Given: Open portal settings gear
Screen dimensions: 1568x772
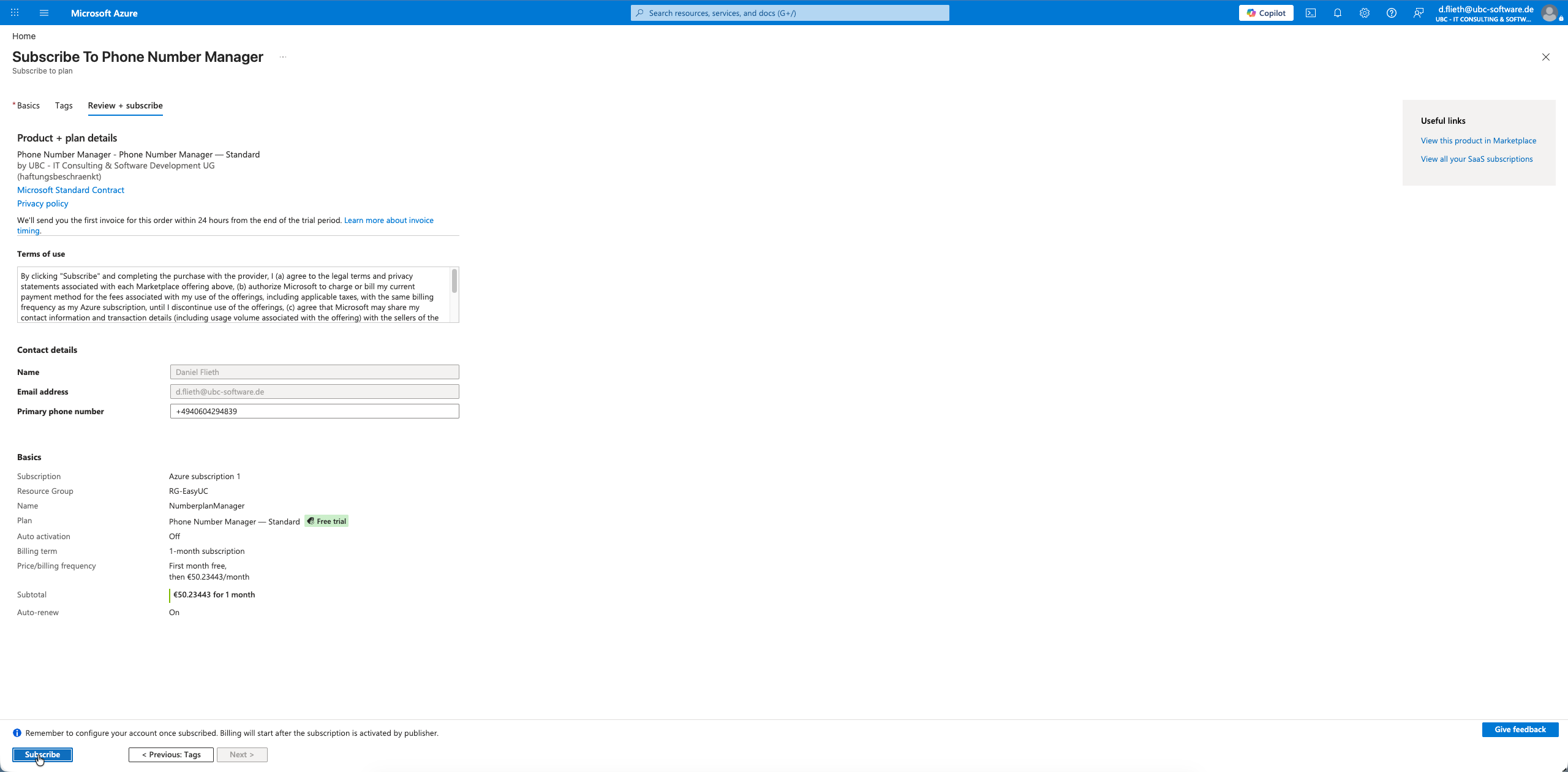Looking at the screenshot, I should coord(1365,13).
